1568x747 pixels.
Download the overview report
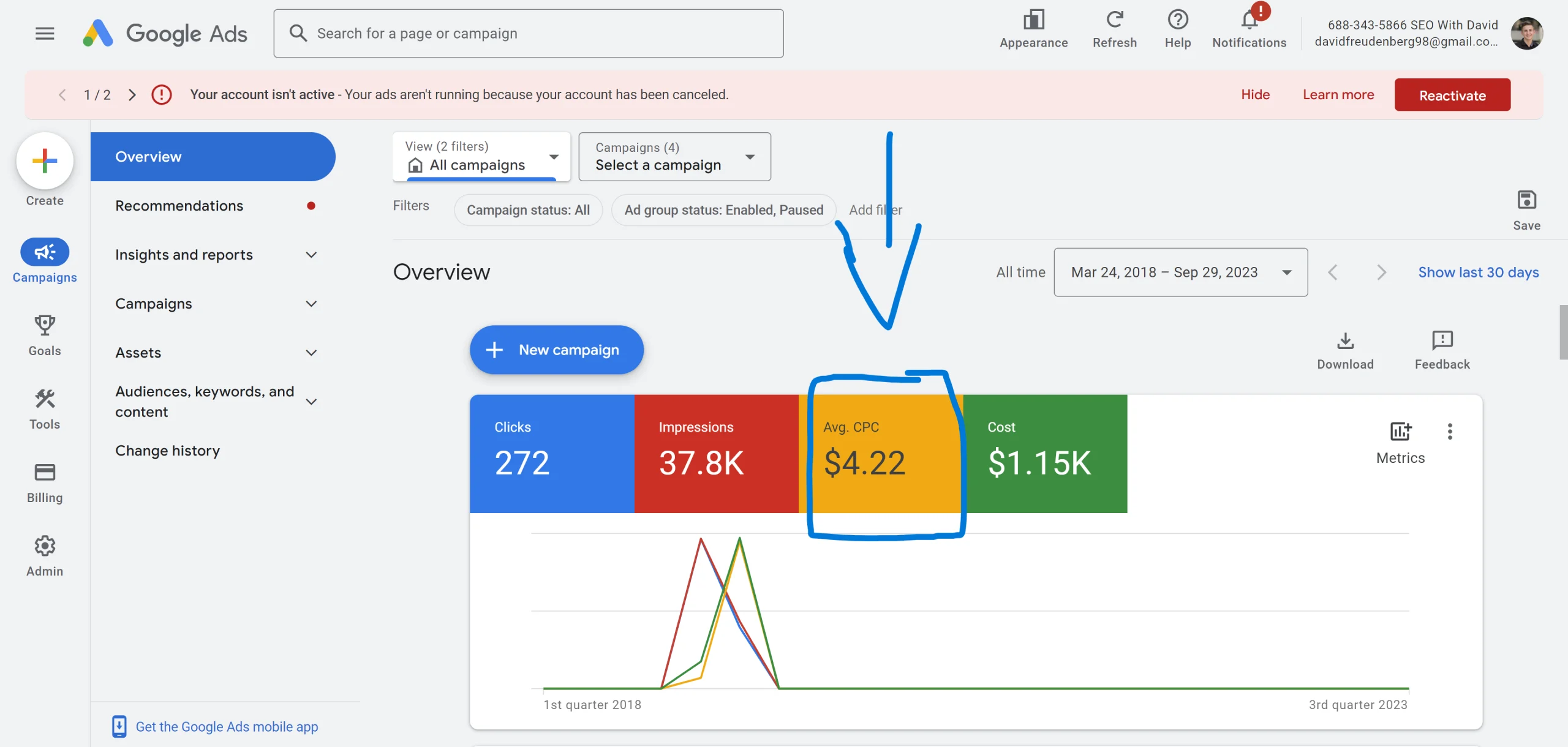click(x=1345, y=351)
